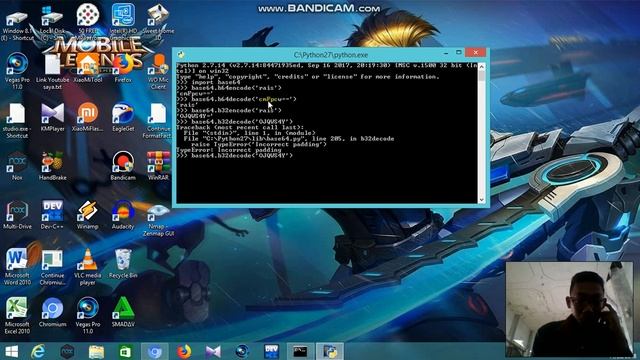Launch XiaoMiTool from the desktop
640x360 pixels.
click(88, 69)
